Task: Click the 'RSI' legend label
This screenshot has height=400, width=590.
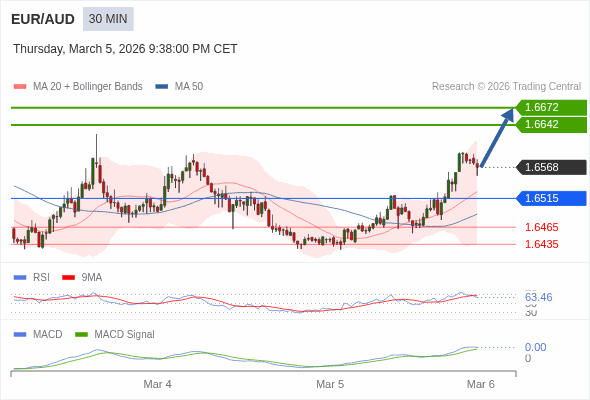Action: tap(41, 278)
